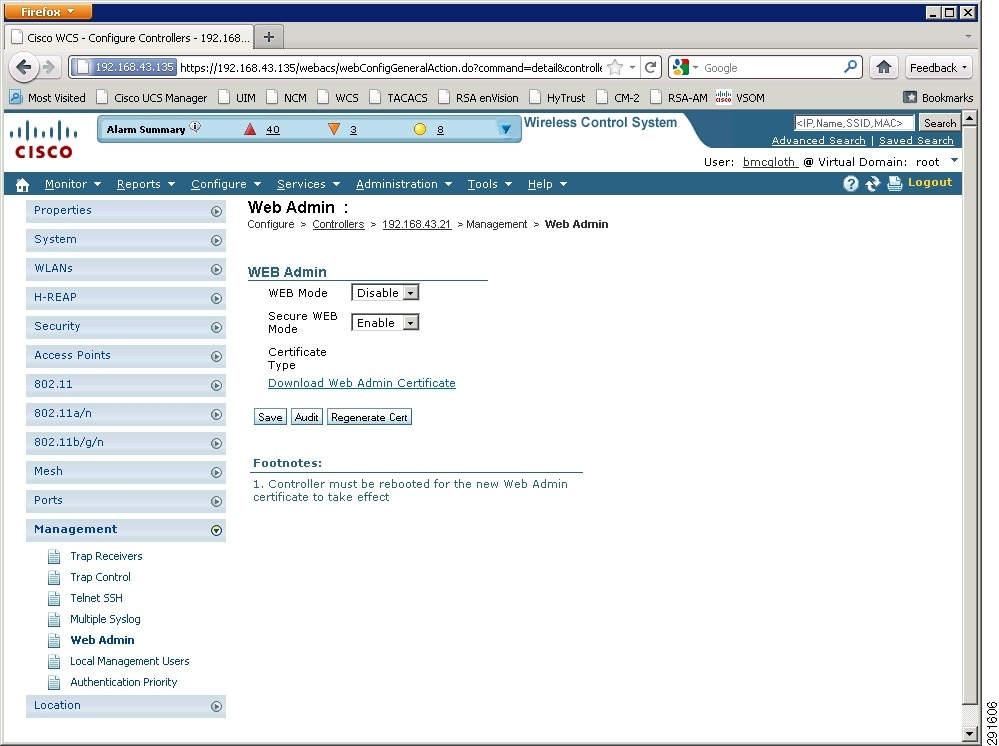Click the Firefox back arrow button
This screenshot has width=999, height=746.
click(24, 67)
